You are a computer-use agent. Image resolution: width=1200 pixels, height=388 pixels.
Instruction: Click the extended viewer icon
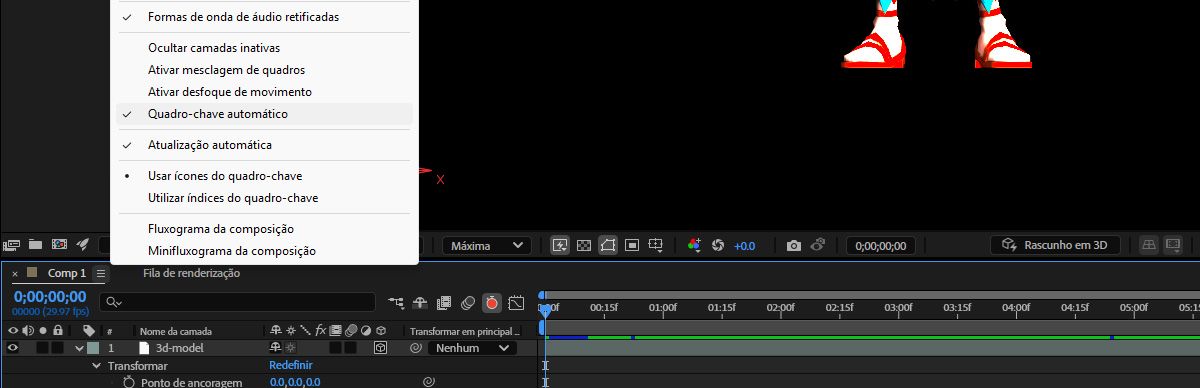(1173, 245)
